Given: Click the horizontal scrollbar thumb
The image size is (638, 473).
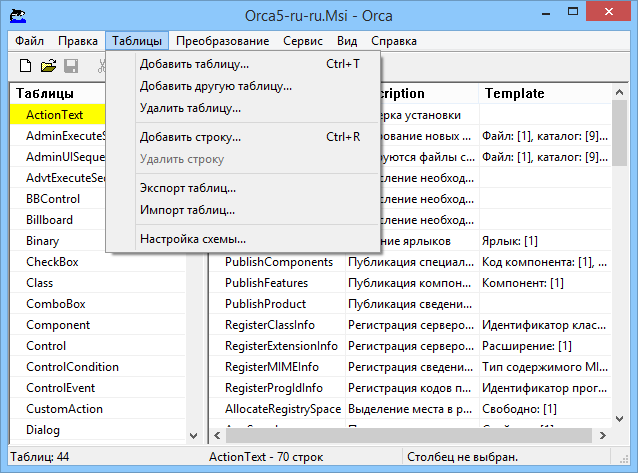Looking at the screenshot, I should coord(409,436).
